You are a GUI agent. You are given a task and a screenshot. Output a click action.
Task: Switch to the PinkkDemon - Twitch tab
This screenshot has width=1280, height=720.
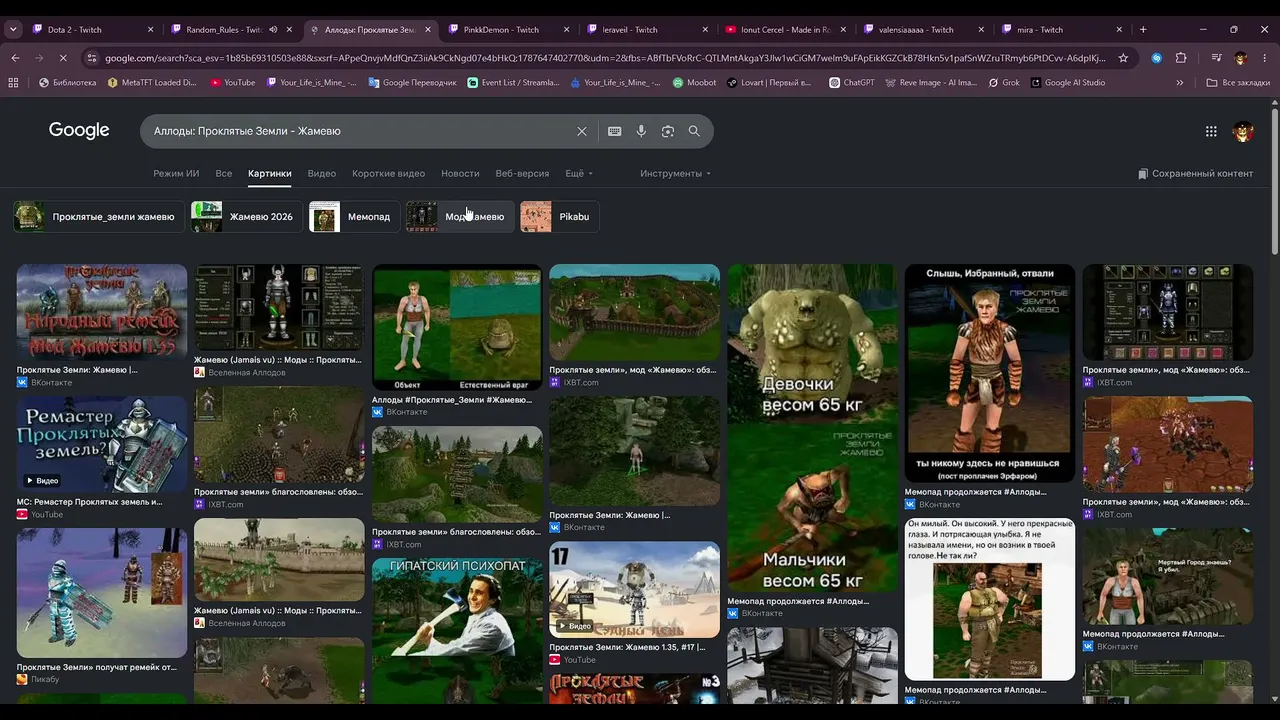click(x=507, y=29)
